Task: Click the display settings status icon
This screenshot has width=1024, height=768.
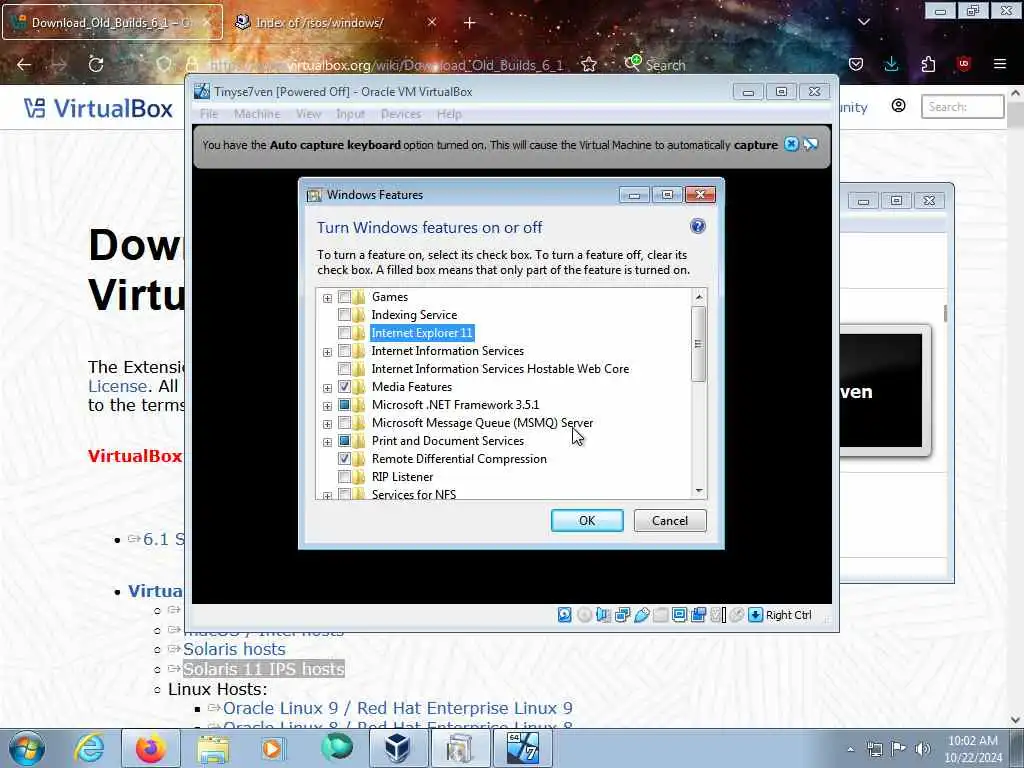Action: coord(679,615)
